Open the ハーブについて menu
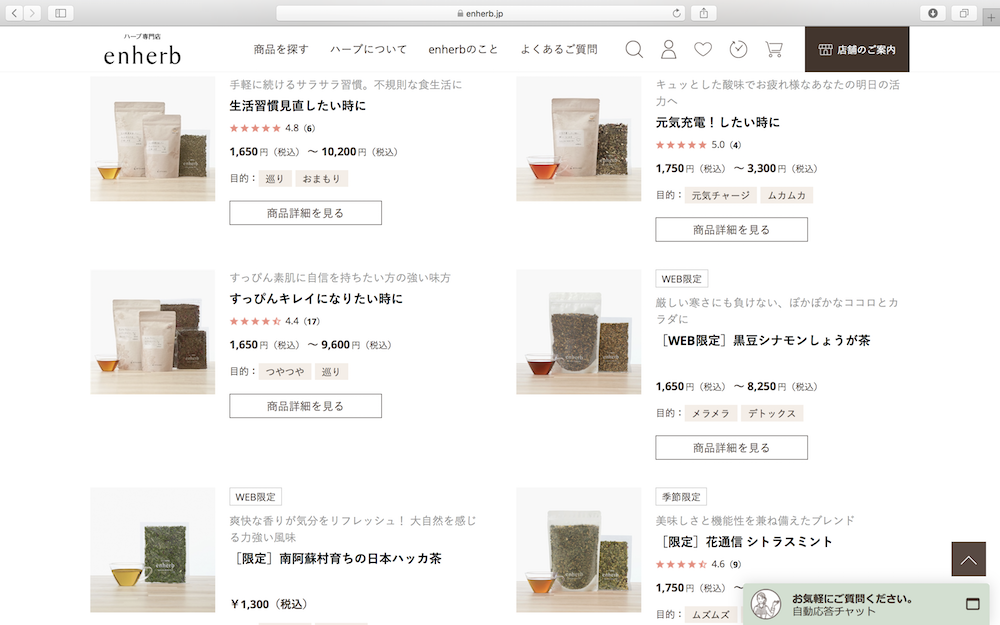Image resolution: width=1000 pixels, height=625 pixels. [368, 49]
